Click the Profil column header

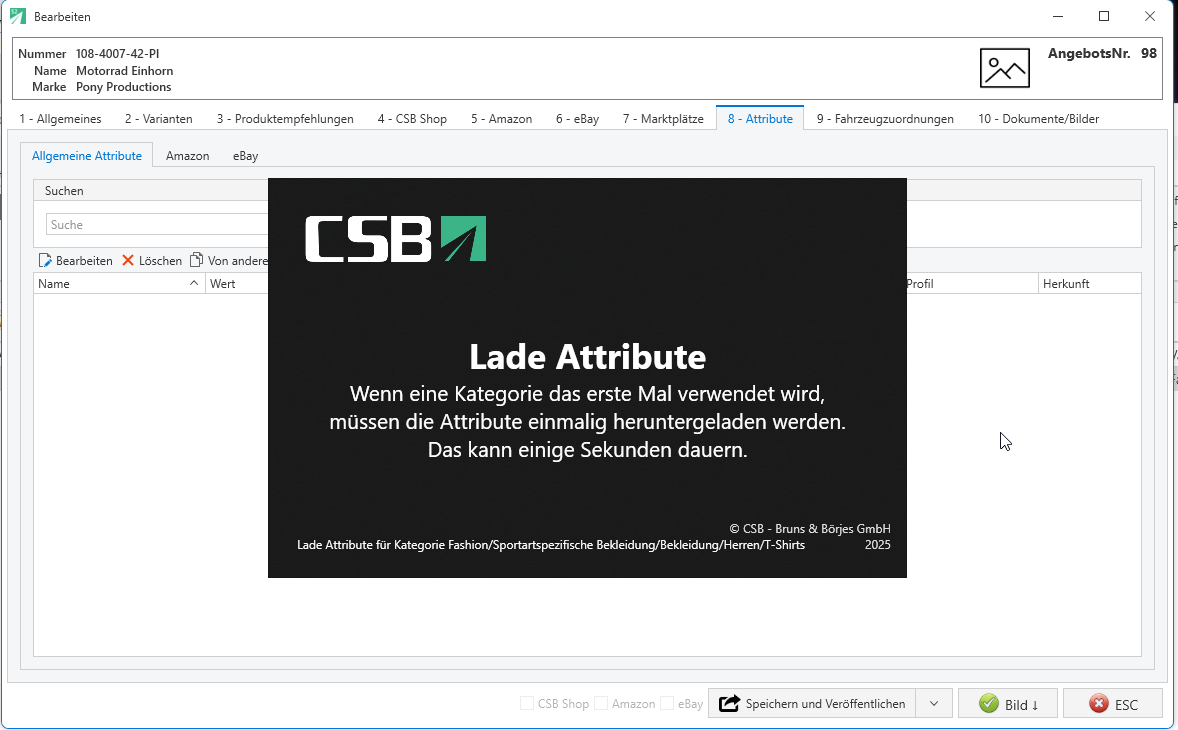click(x=971, y=284)
